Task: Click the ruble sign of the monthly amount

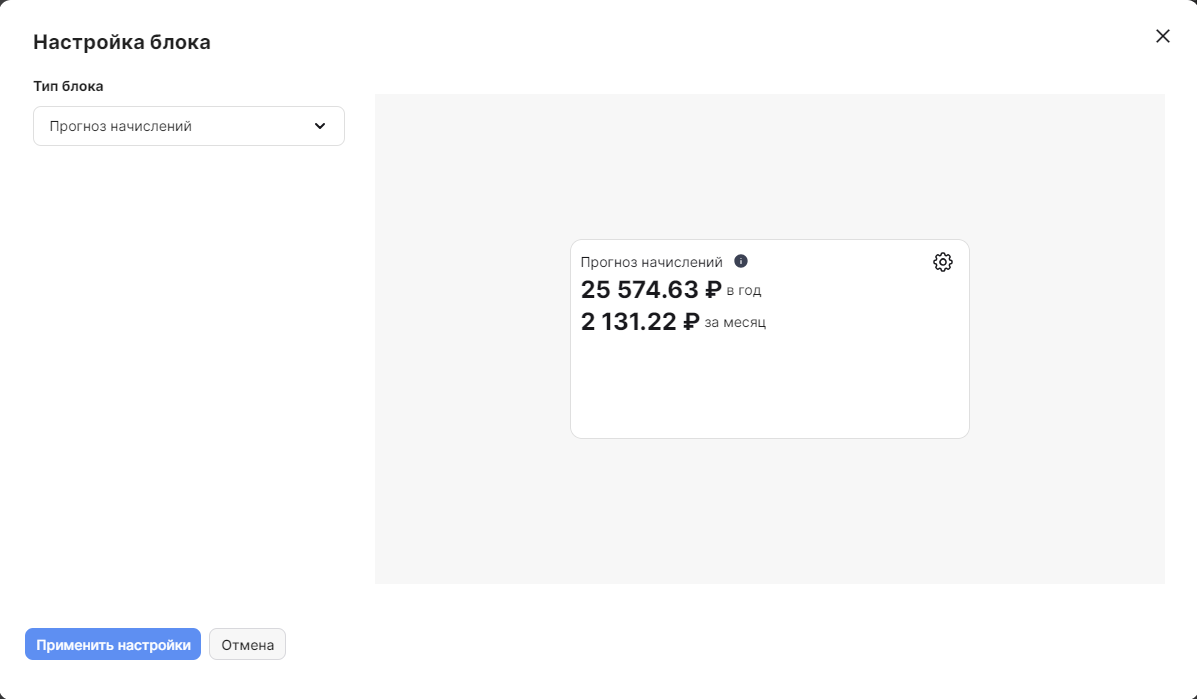Action: (690, 322)
